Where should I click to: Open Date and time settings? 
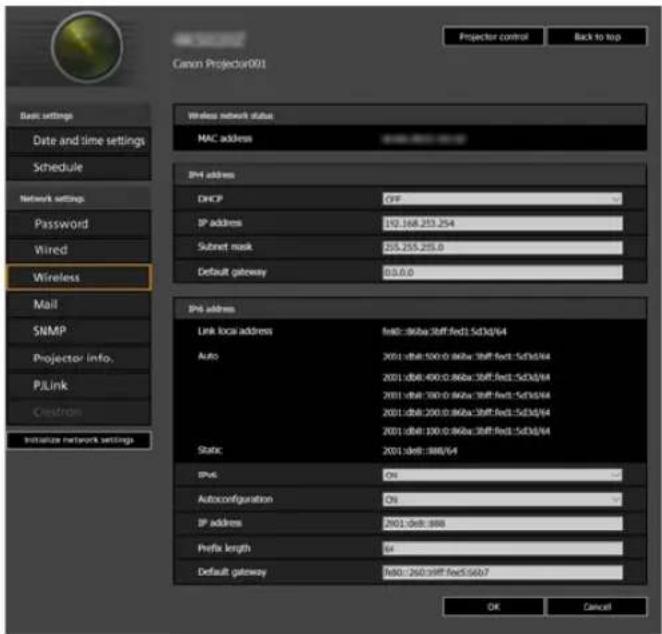pos(79,141)
